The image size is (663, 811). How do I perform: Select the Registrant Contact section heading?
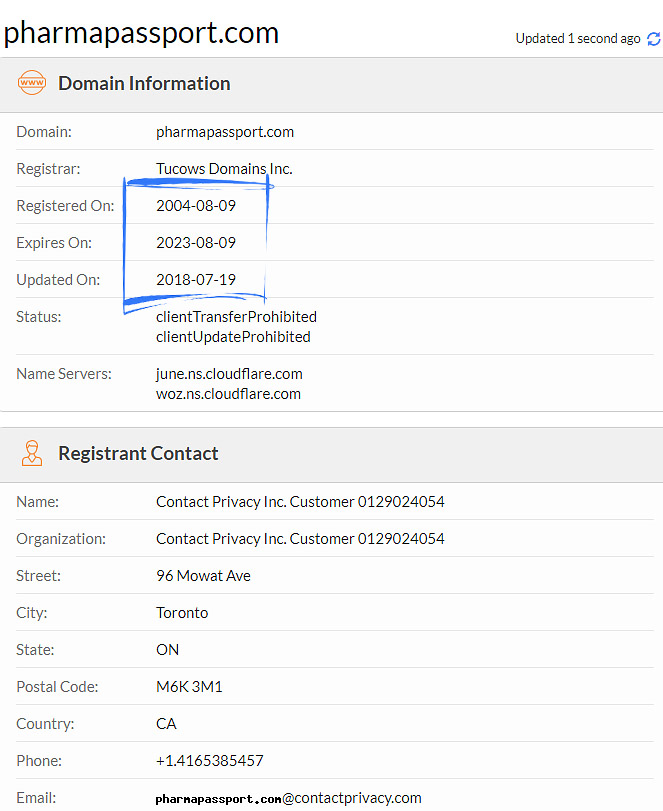coord(138,453)
